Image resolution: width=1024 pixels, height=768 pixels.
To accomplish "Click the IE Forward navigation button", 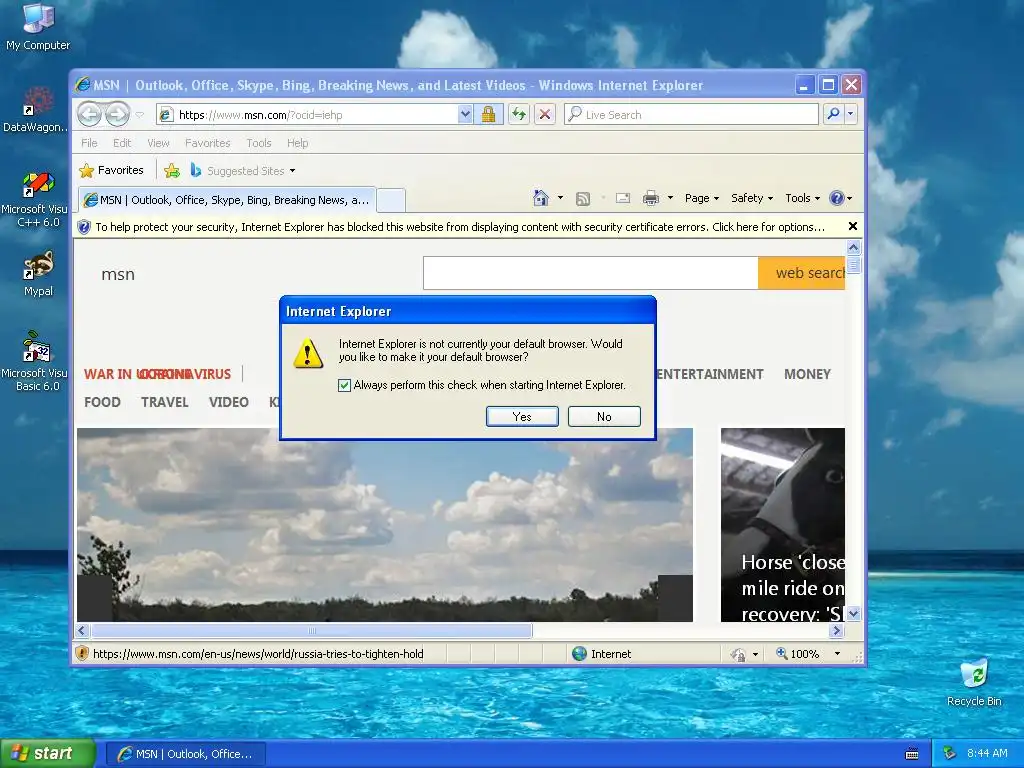I will point(118,114).
